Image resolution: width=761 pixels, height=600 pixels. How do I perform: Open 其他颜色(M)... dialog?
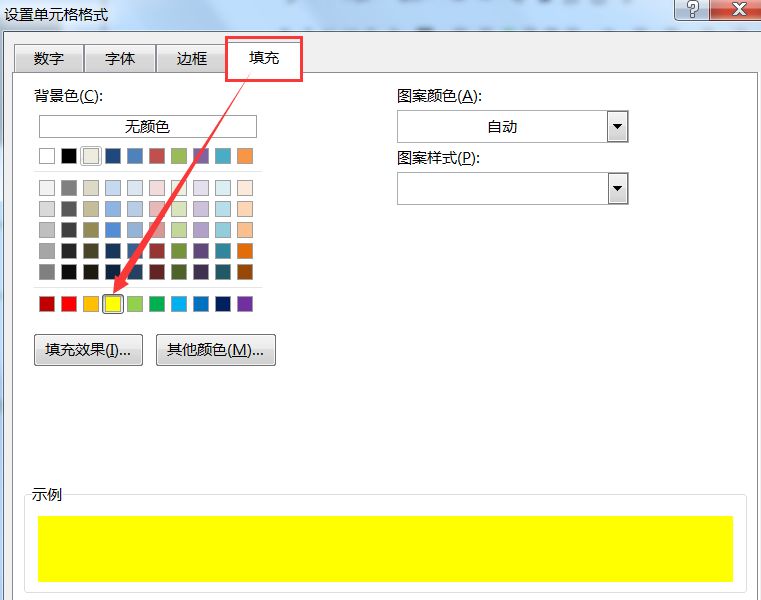(x=215, y=350)
